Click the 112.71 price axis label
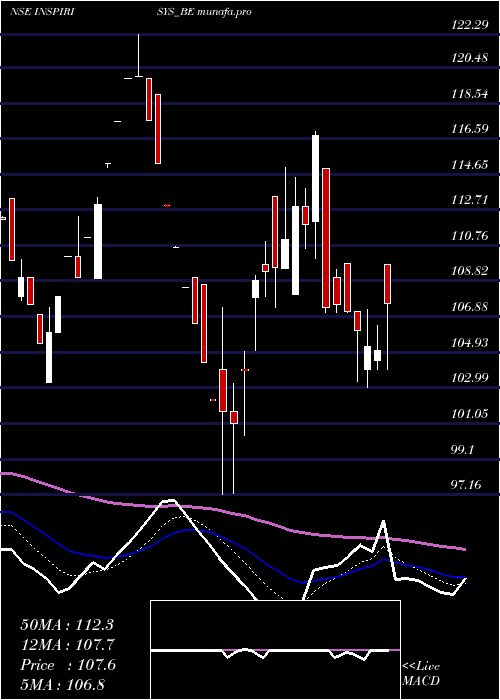500x700 pixels. click(x=470, y=200)
